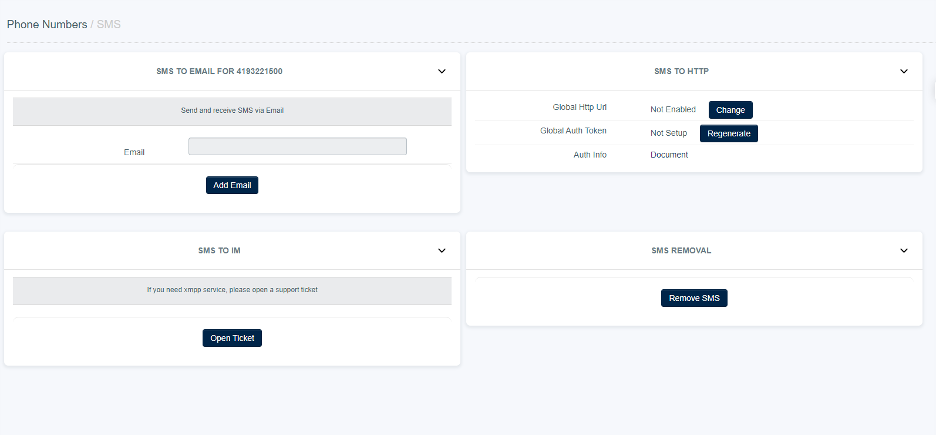Collapse the SMS to Email panel chevron
The image size is (936, 436).
442,71
